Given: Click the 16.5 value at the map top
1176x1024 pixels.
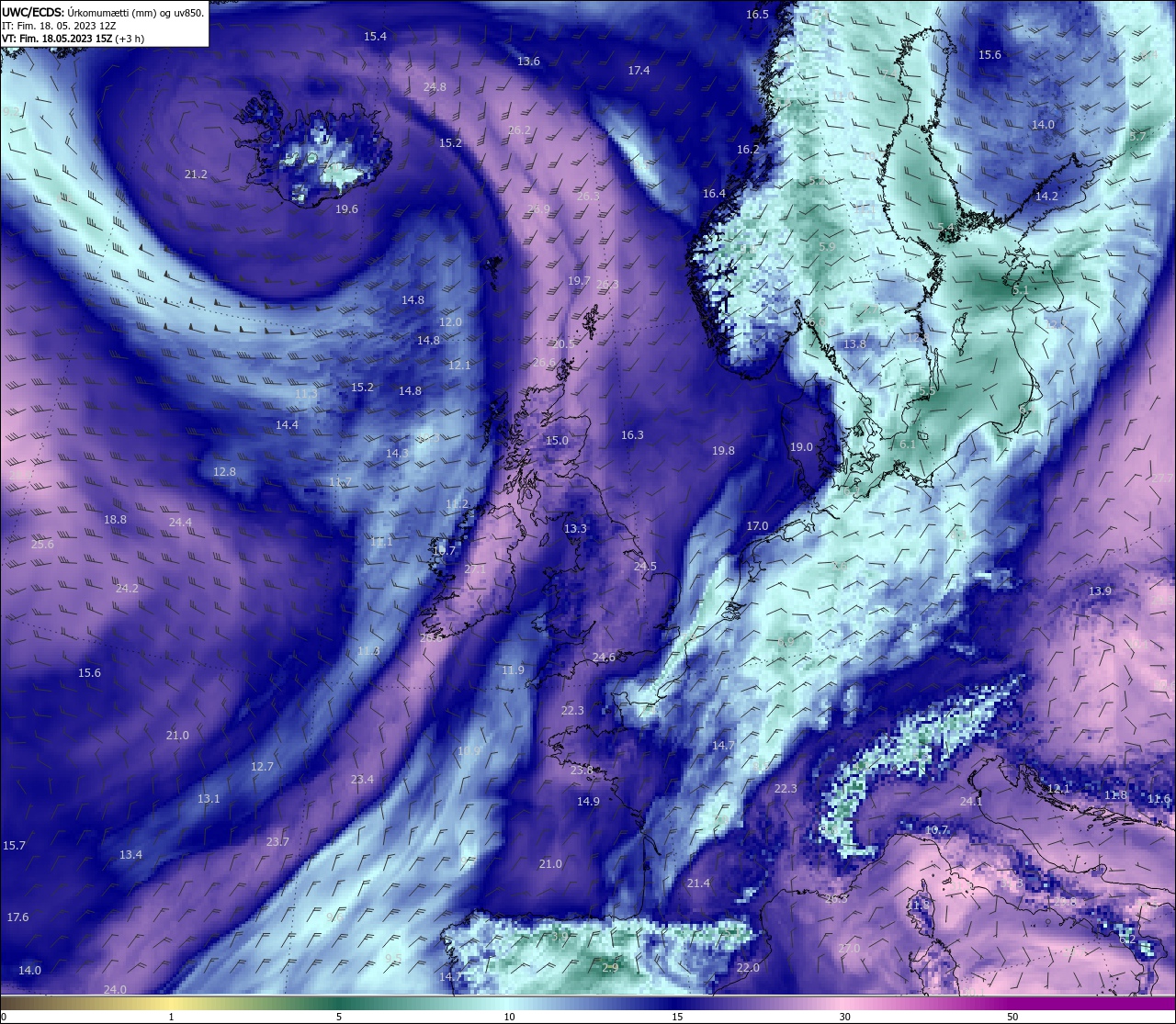Looking at the screenshot, I should [x=757, y=15].
